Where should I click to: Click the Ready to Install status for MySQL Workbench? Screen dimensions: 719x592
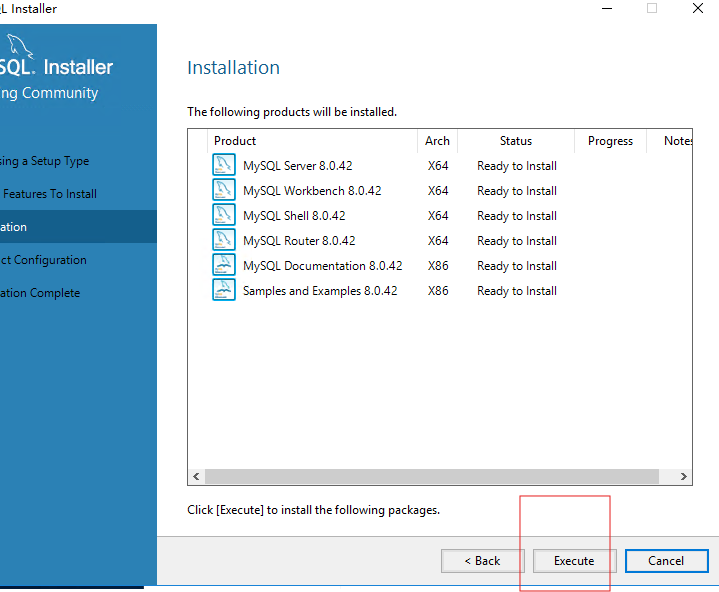click(517, 191)
